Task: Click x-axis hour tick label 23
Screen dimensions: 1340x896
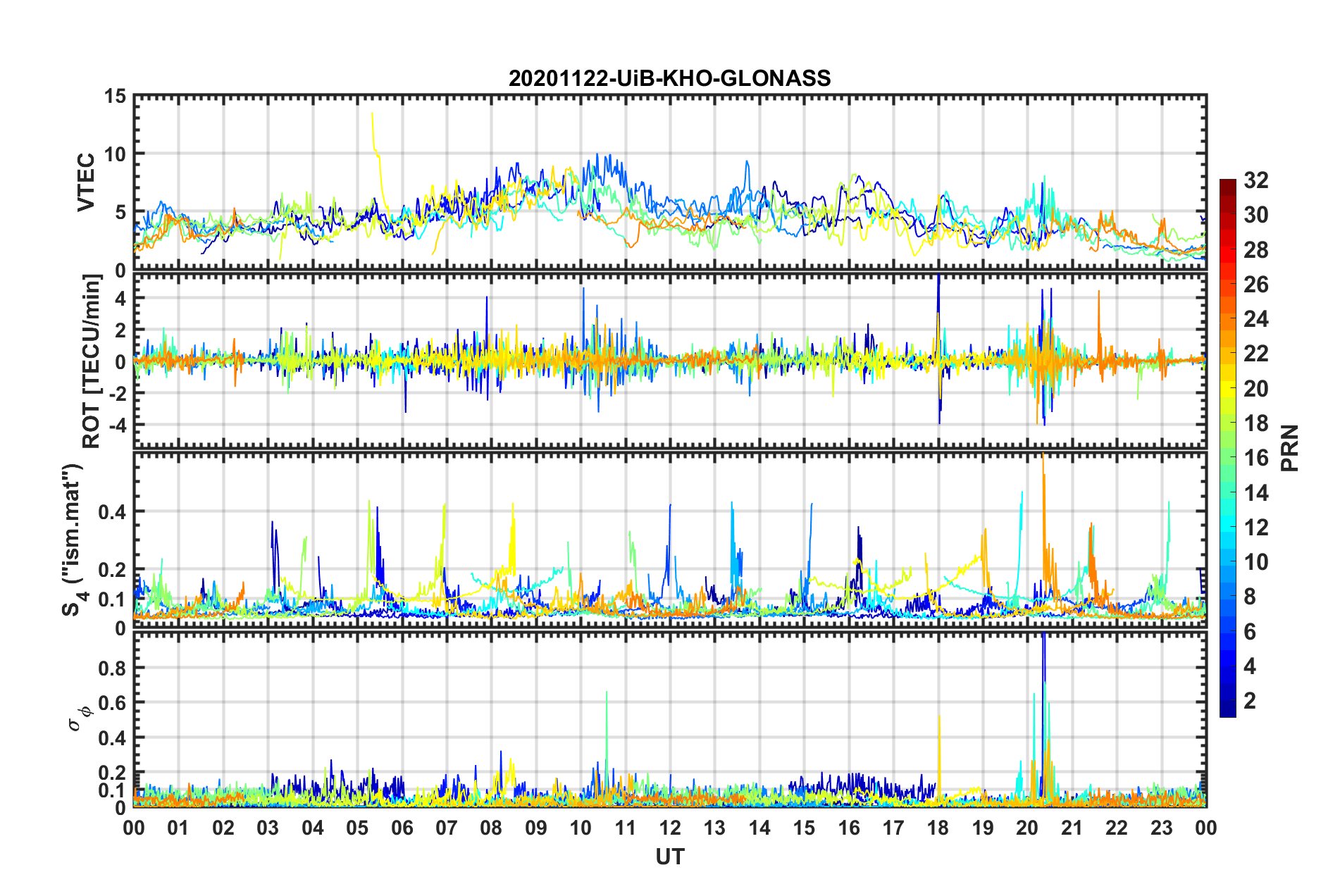Action: coord(1162,828)
